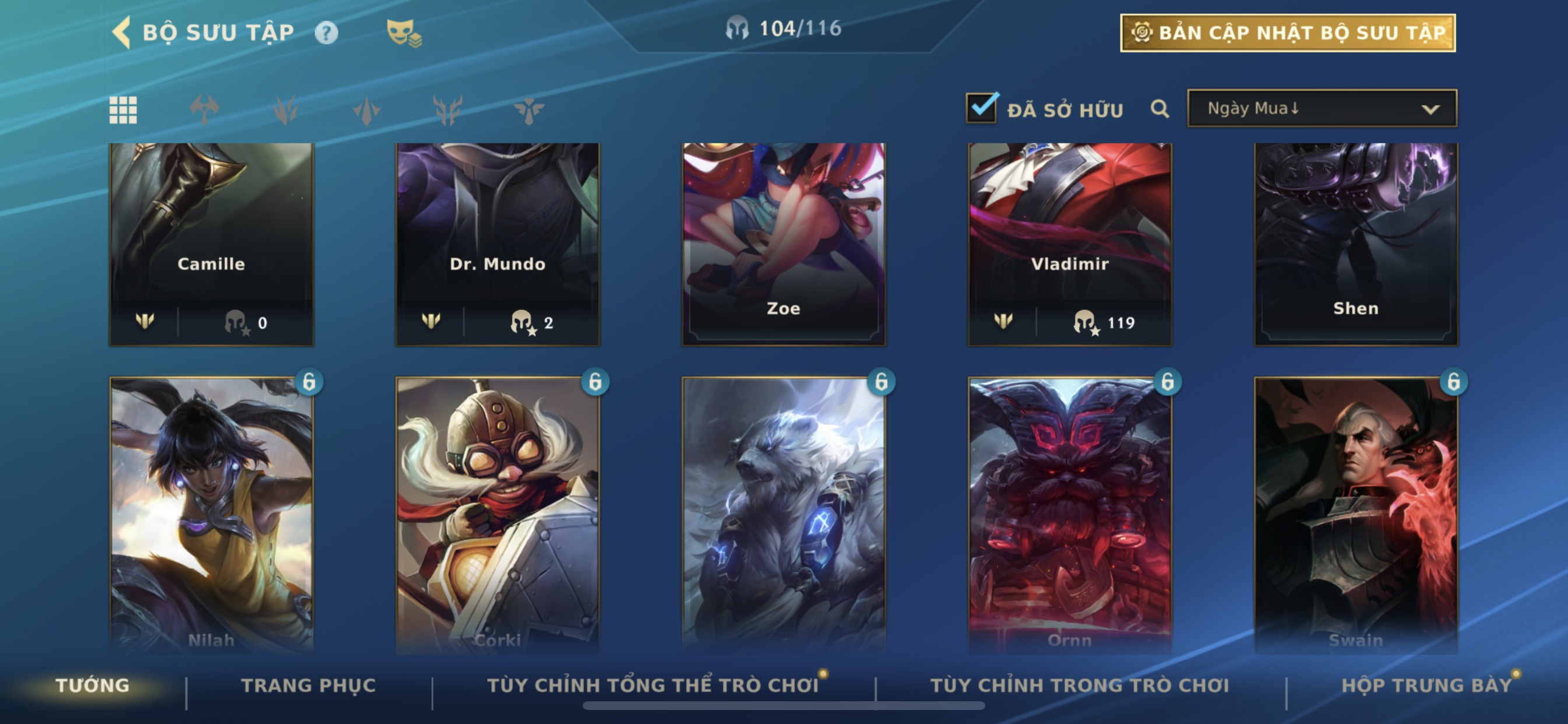The height and width of the screenshot is (724, 1568).
Task: Open the Hộp Trưng Bày tab
Action: pos(1427,685)
